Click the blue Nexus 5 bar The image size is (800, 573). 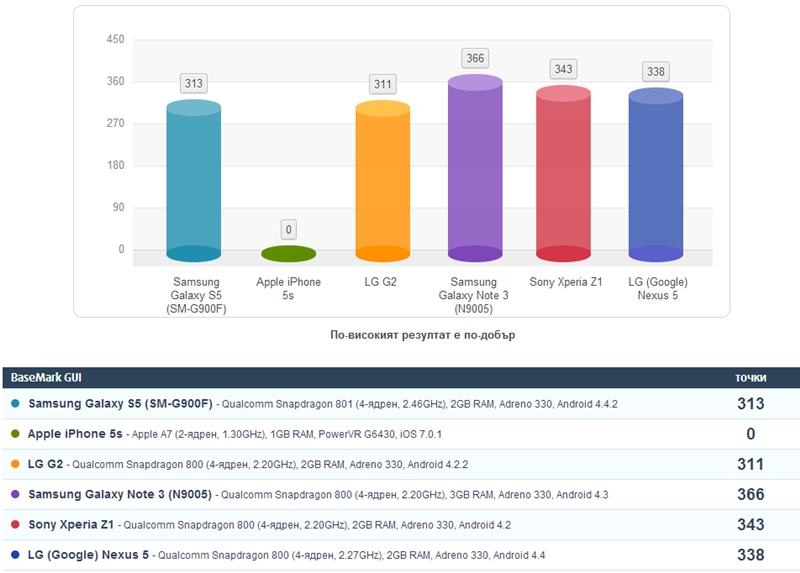click(656, 175)
